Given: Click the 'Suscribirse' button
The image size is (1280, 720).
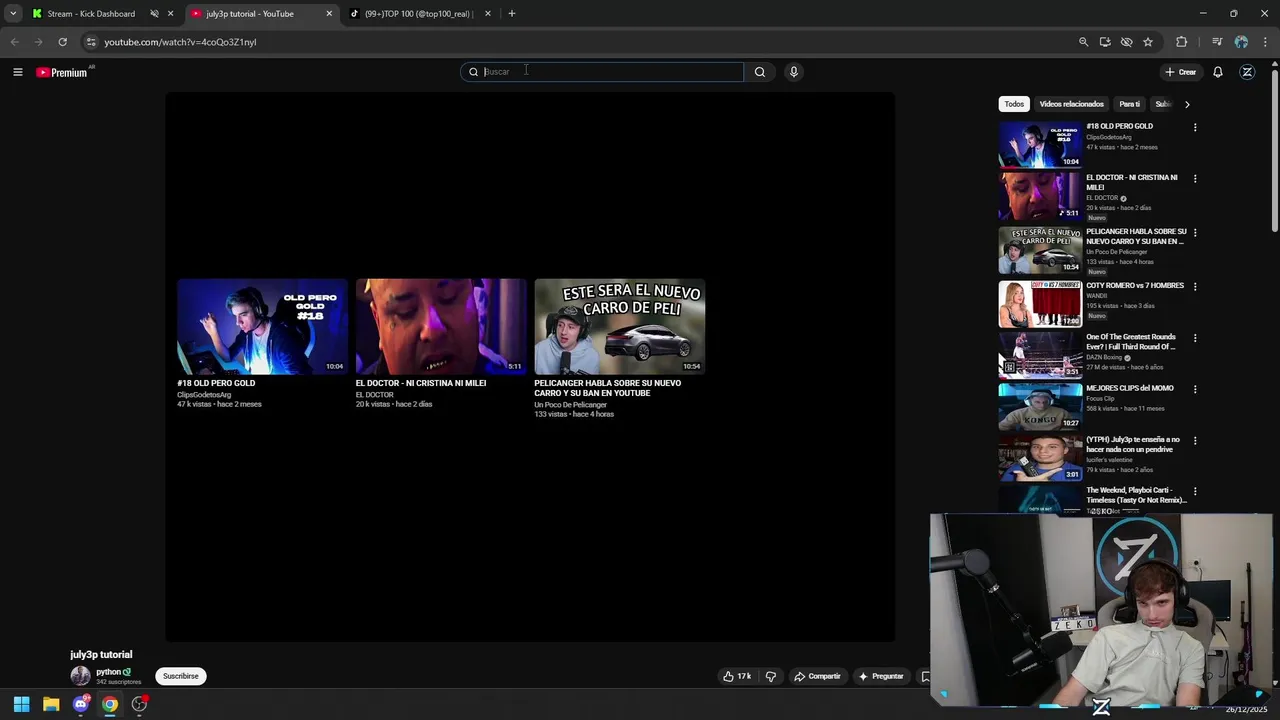Looking at the screenshot, I should tap(181, 676).
